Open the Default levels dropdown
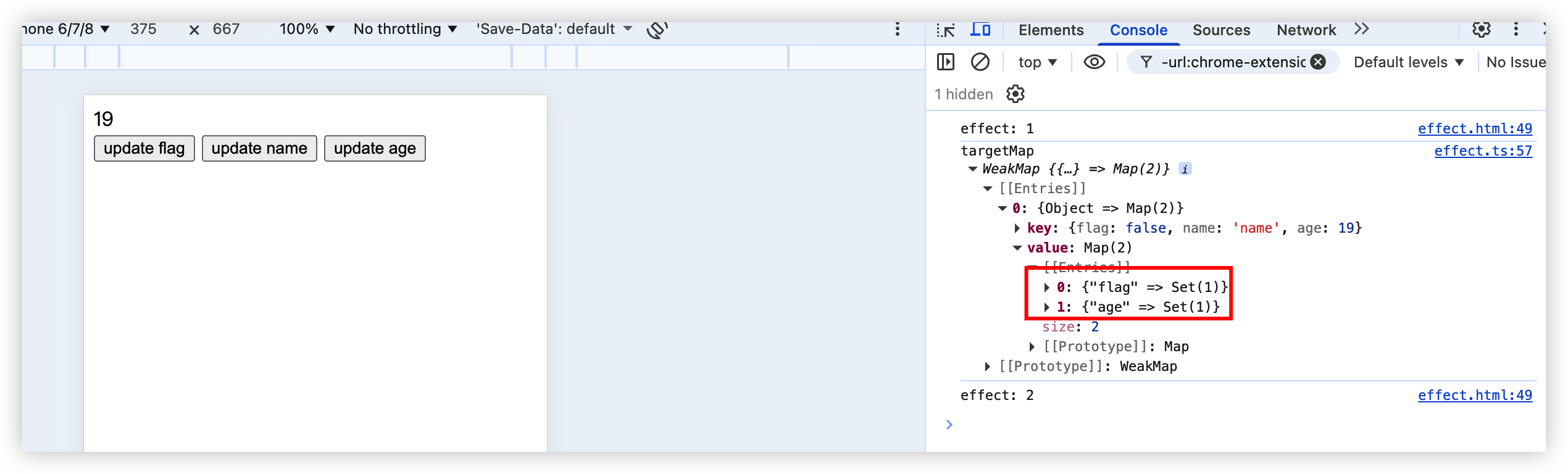Screen dimensions: 1568x474 pyautogui.click(x=1408, y=62)
